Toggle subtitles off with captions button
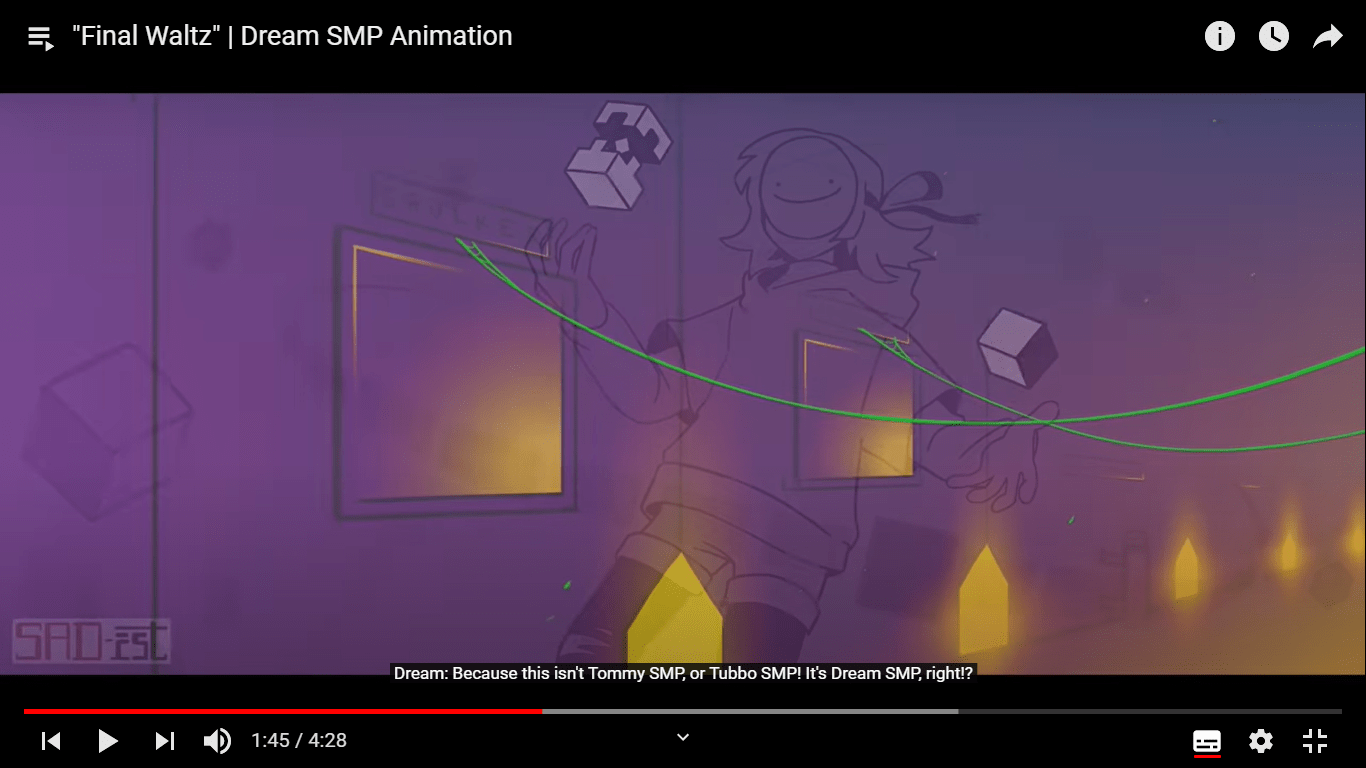This screenshot has width=1366, height=768. [x=1207, y=741]
